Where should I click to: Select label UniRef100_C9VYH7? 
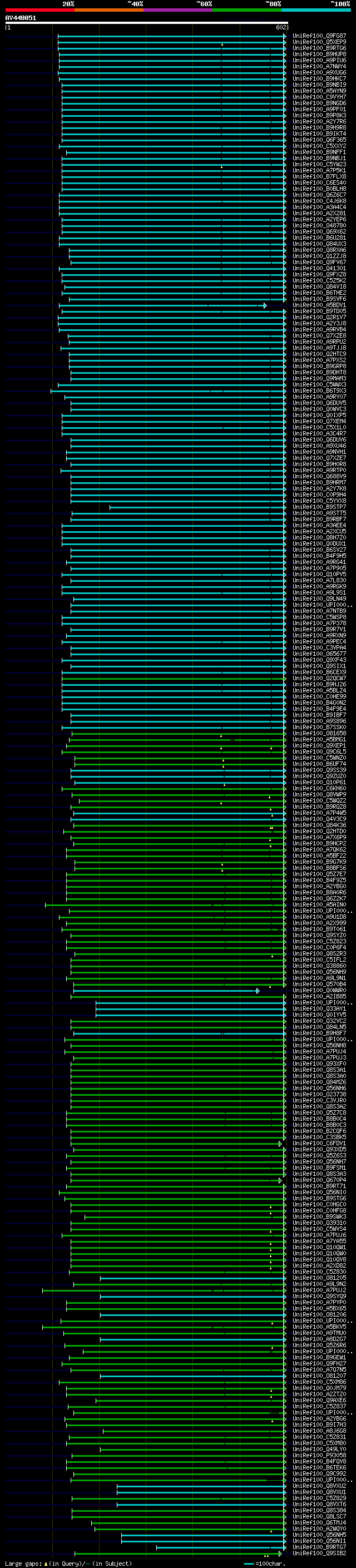319,97
